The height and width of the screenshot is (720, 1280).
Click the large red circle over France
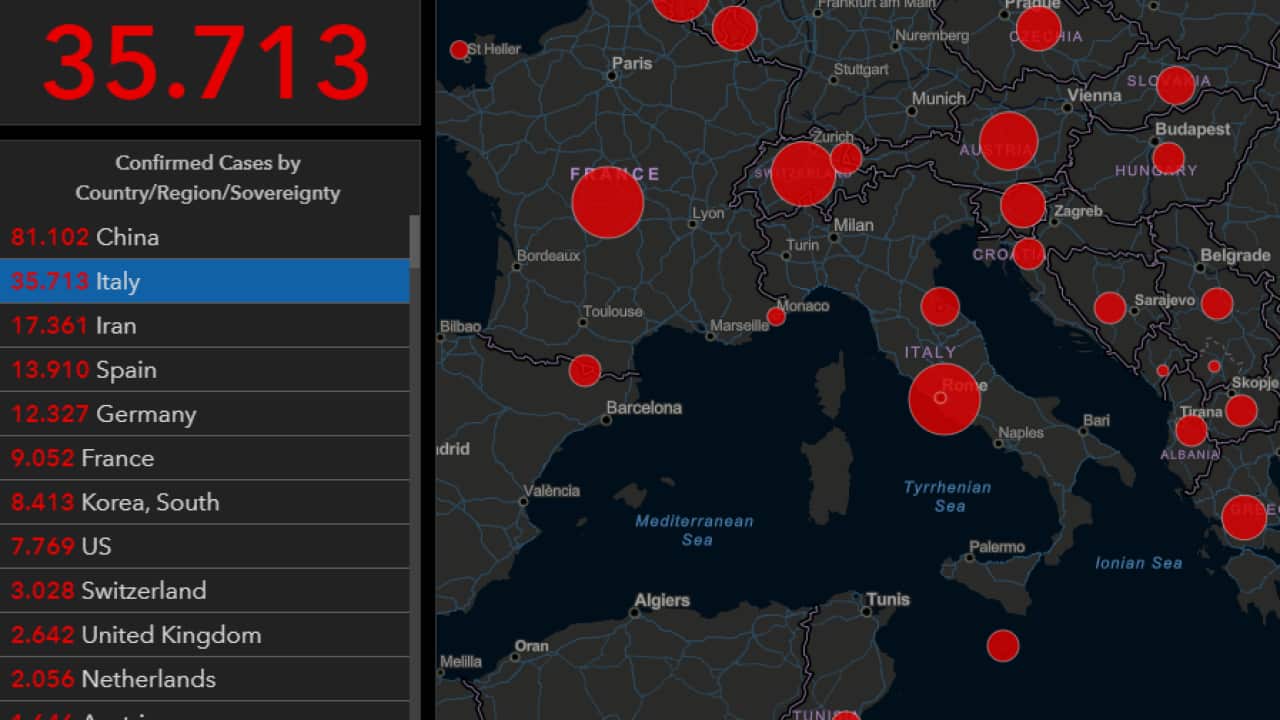[x=607, y=202]
